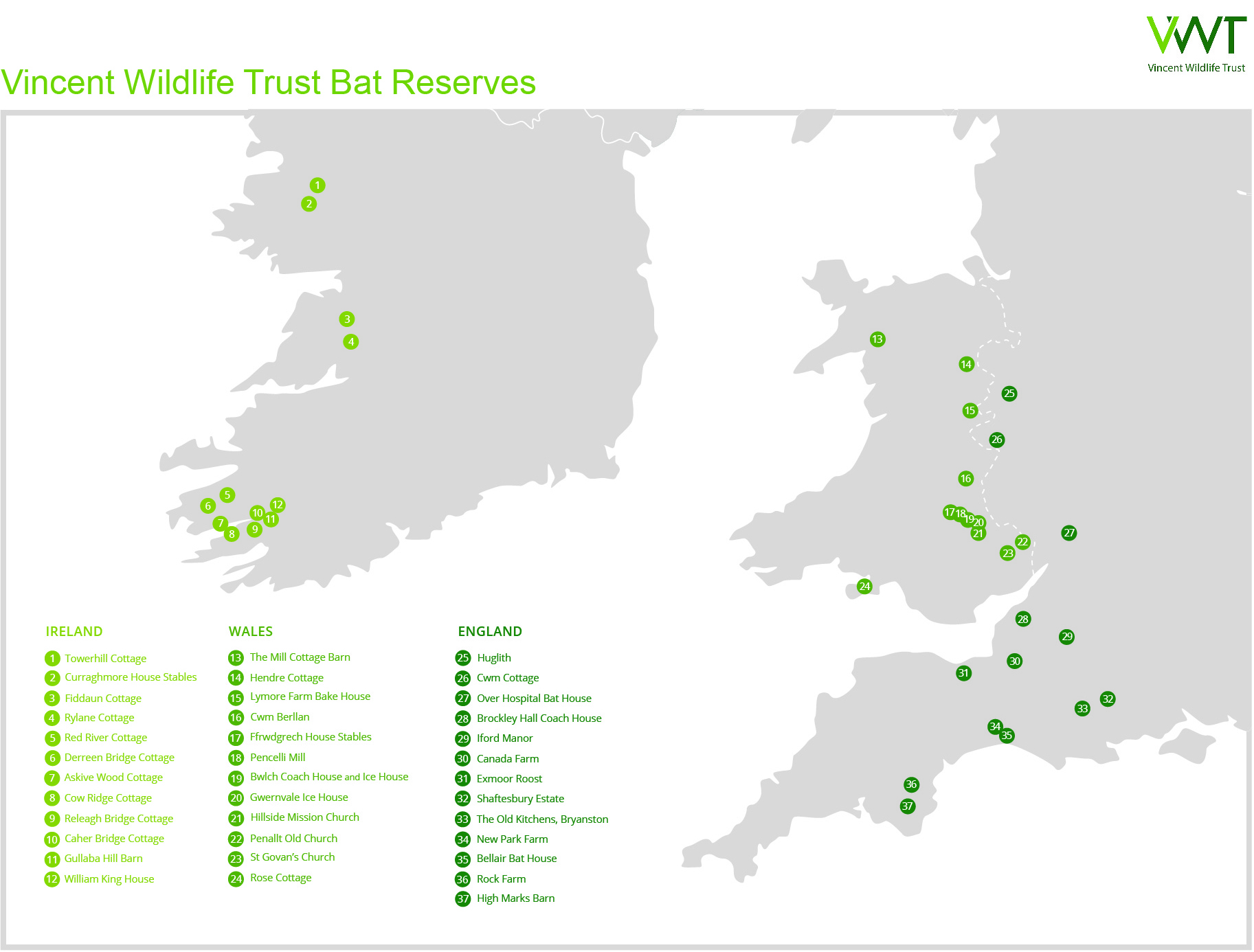Screen dimensions: 1254x952
Task: Select 'Fiddaun Cottage' in the legend
Action: [103, 699]
